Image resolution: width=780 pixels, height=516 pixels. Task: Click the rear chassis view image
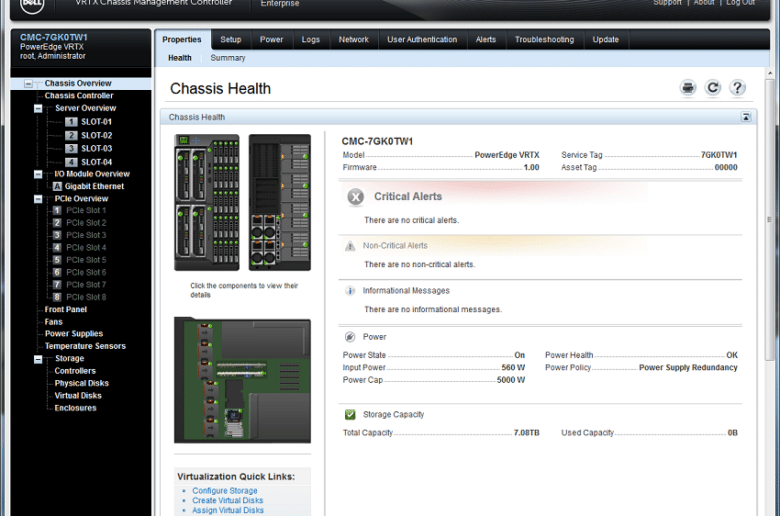pos(280,203)
